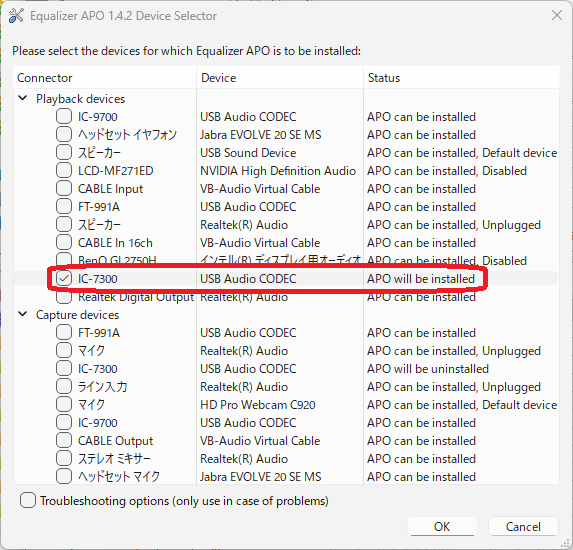Check the Jabra headset microphone capture checkbox
Image resolution: width=573 pixels, height=550 pixels.
[x=64, y=477]
